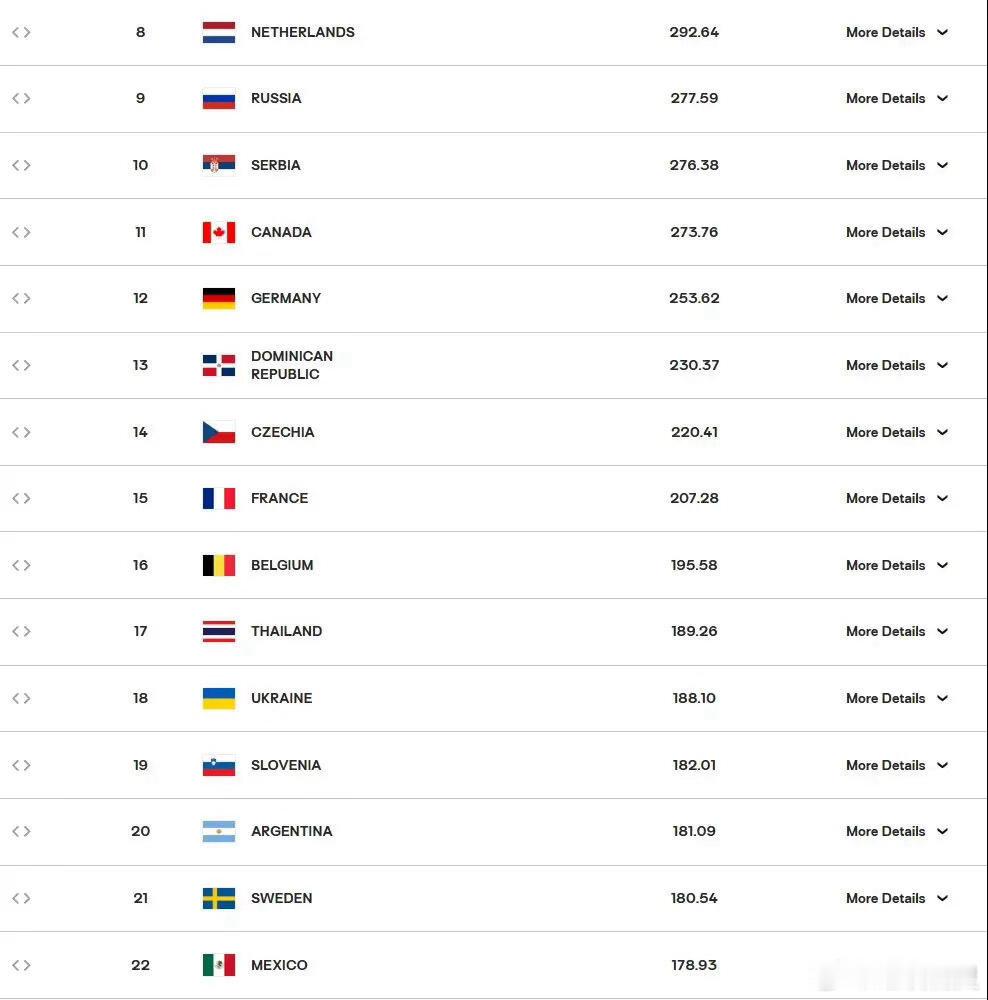988x1000 pixels.
Task: Click the trend arrows icon beside Sweden
Action: [21, 898]
